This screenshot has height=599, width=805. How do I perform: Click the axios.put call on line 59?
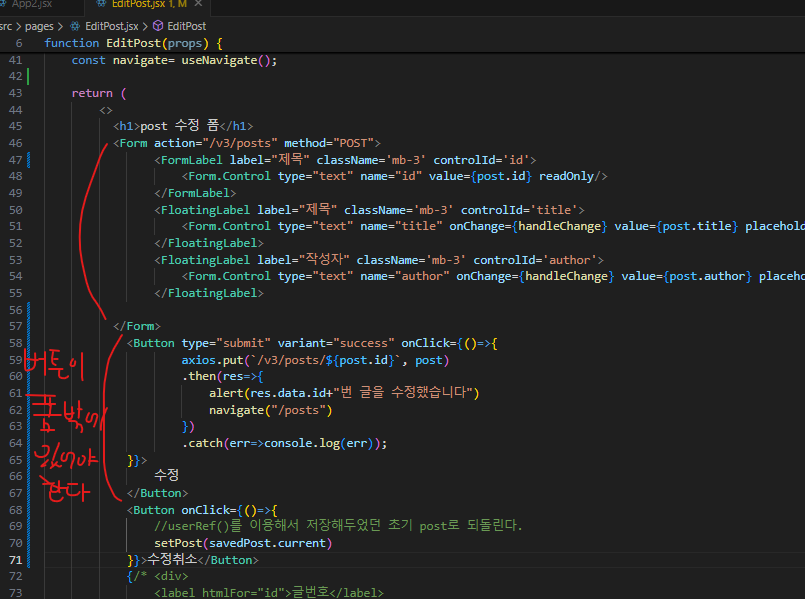pos(315,360)
